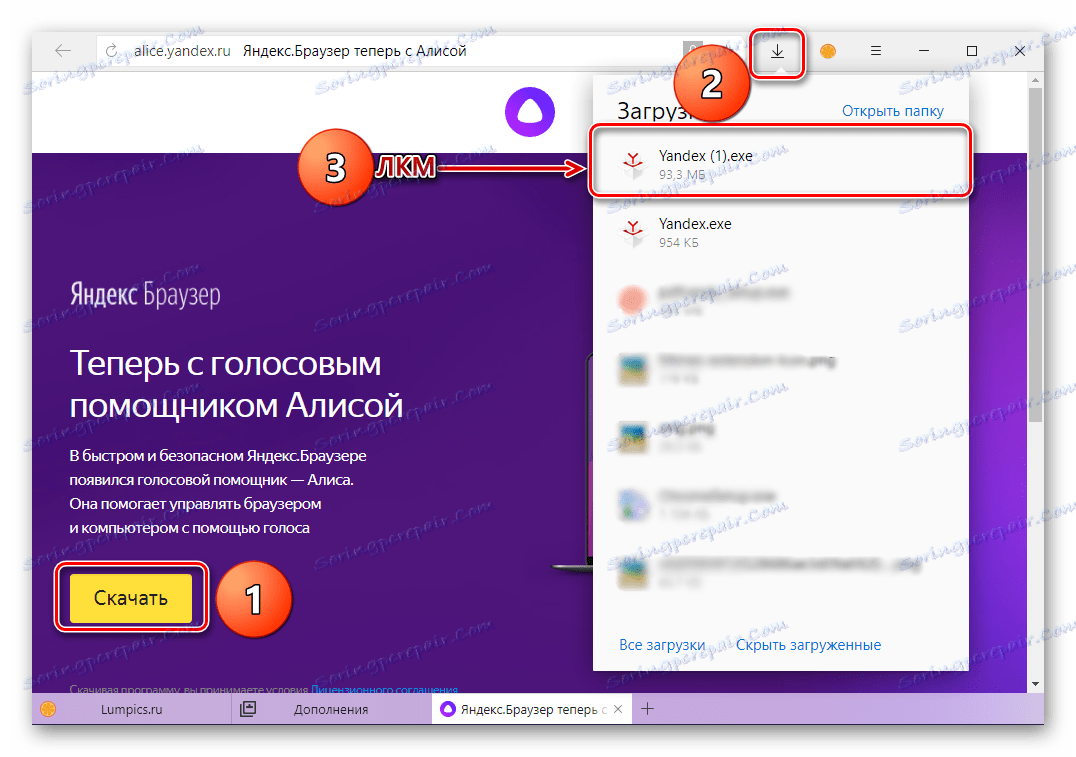Reload the page with refresh icon
The width and height of the screenshot is (1076, 757).
click(x=111, y=51)
